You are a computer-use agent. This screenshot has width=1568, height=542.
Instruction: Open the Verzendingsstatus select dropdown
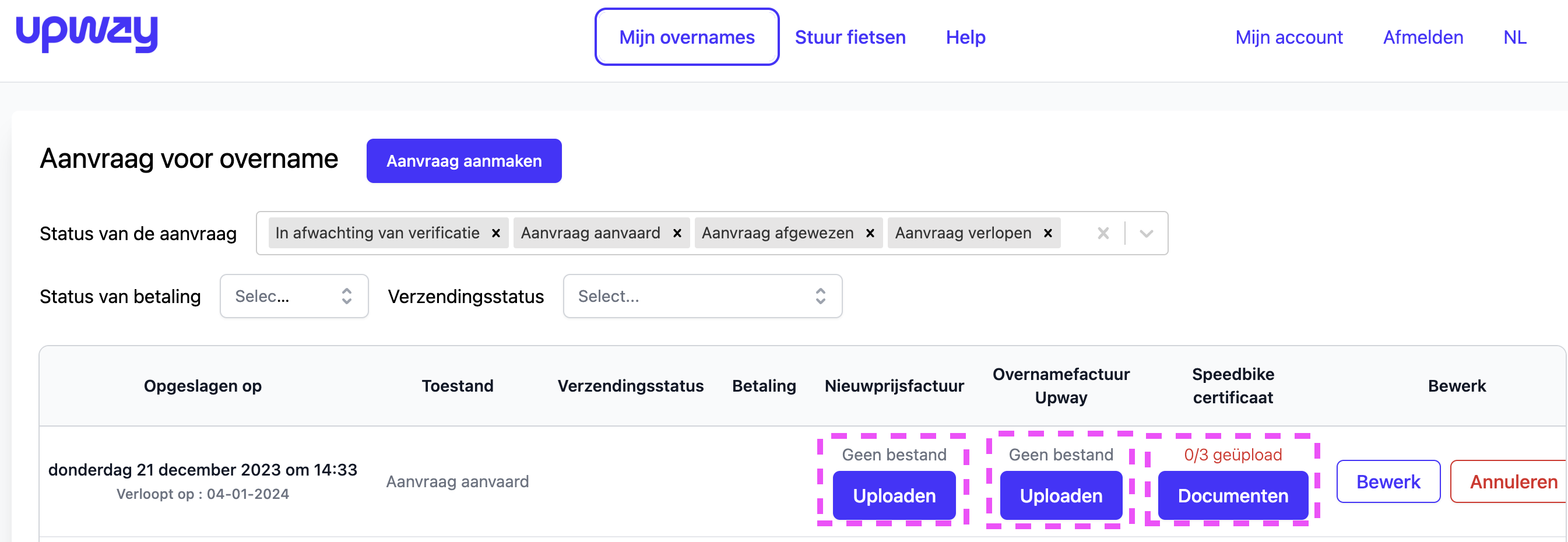pyautogui.click(x=702, y=296)
